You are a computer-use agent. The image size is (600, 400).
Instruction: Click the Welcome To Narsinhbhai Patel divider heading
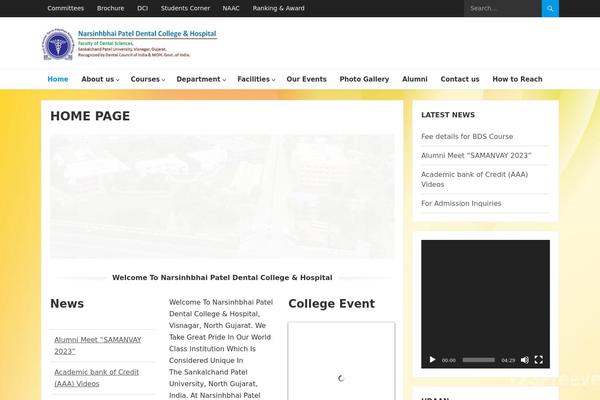[x=222, y=278]
